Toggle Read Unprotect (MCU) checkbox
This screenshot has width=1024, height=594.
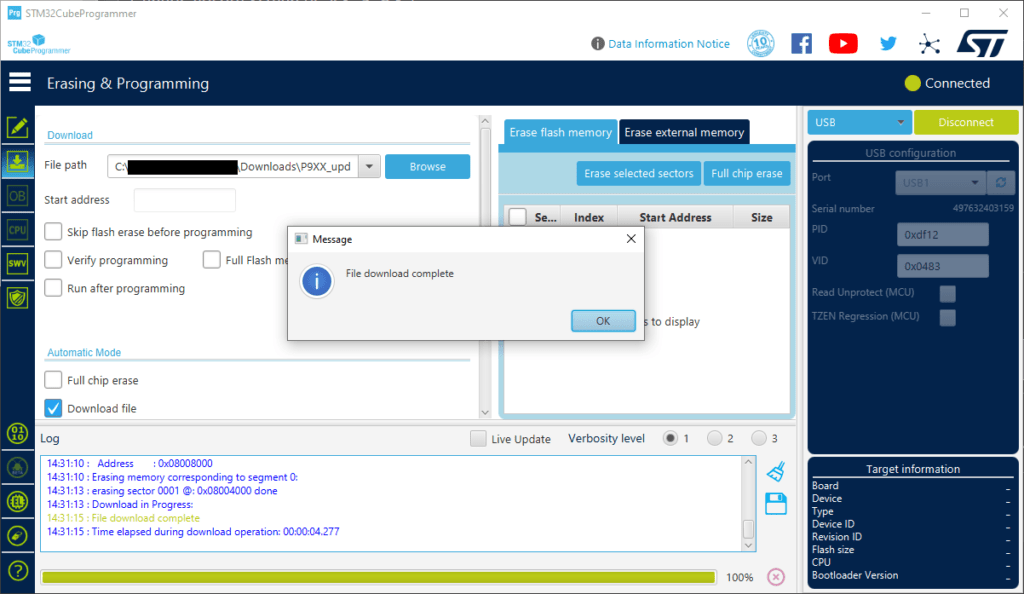click(x=948, y=293)
